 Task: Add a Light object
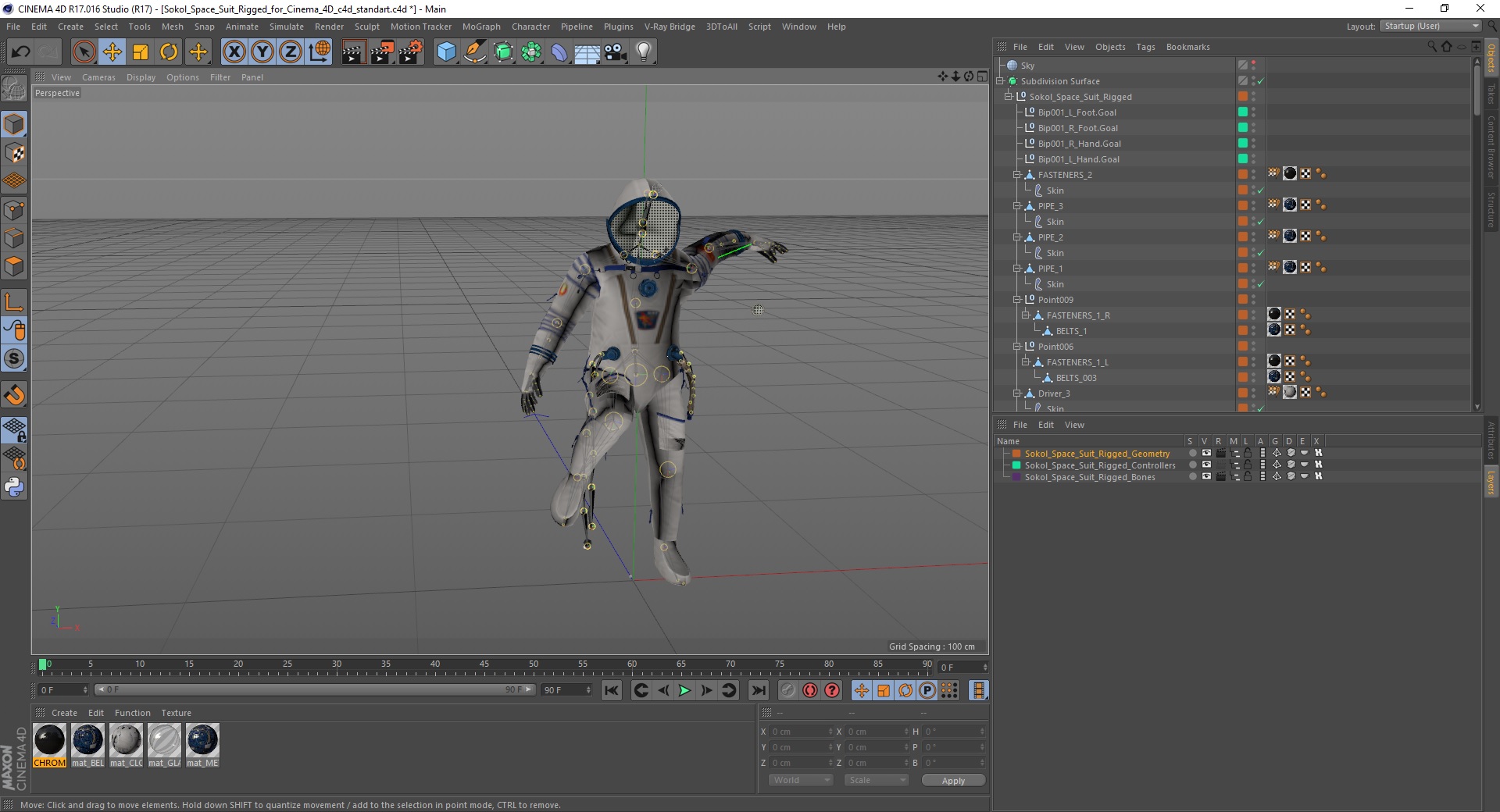tap(644, 52)
